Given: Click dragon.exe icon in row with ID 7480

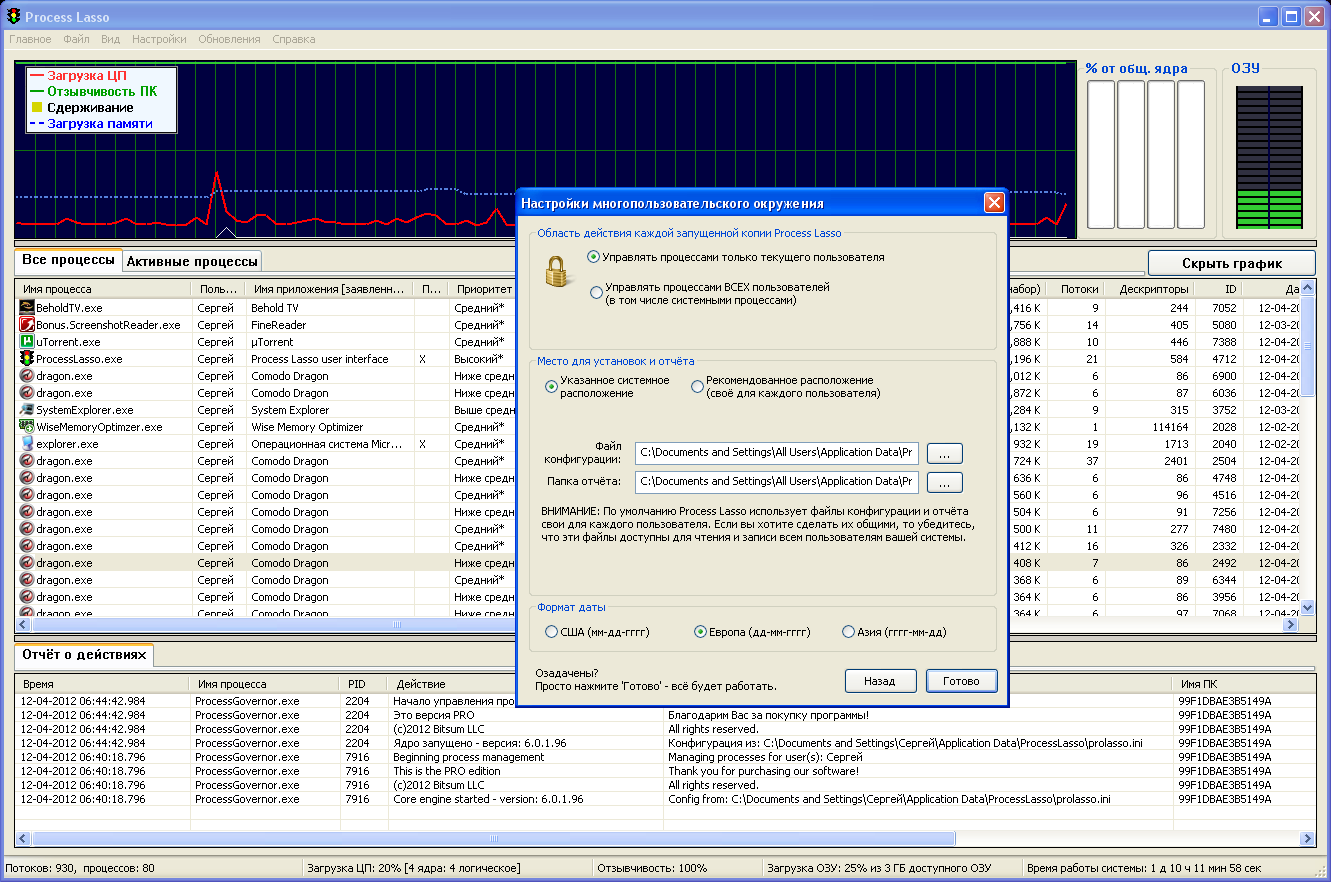Looking at the screenshot, I should click(27, 529).
